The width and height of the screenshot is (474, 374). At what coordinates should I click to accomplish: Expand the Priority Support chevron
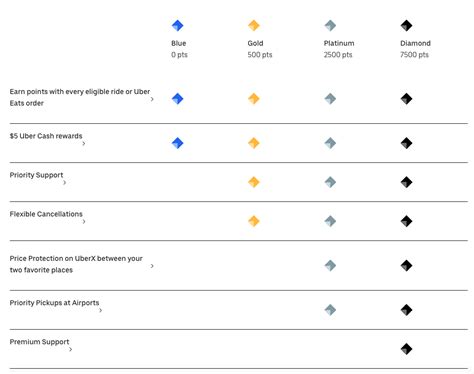click(x=65, y=182)
